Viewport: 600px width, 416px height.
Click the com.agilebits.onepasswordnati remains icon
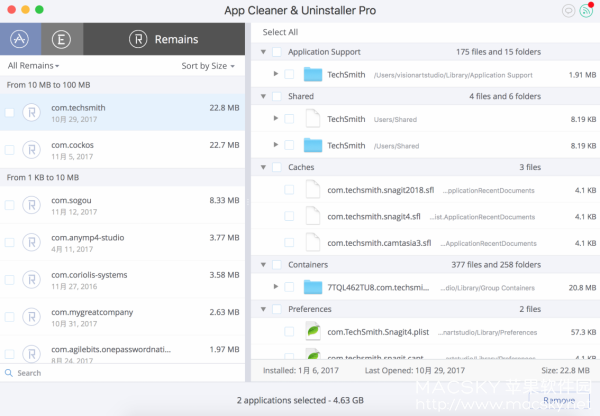(x=31, y=354)
